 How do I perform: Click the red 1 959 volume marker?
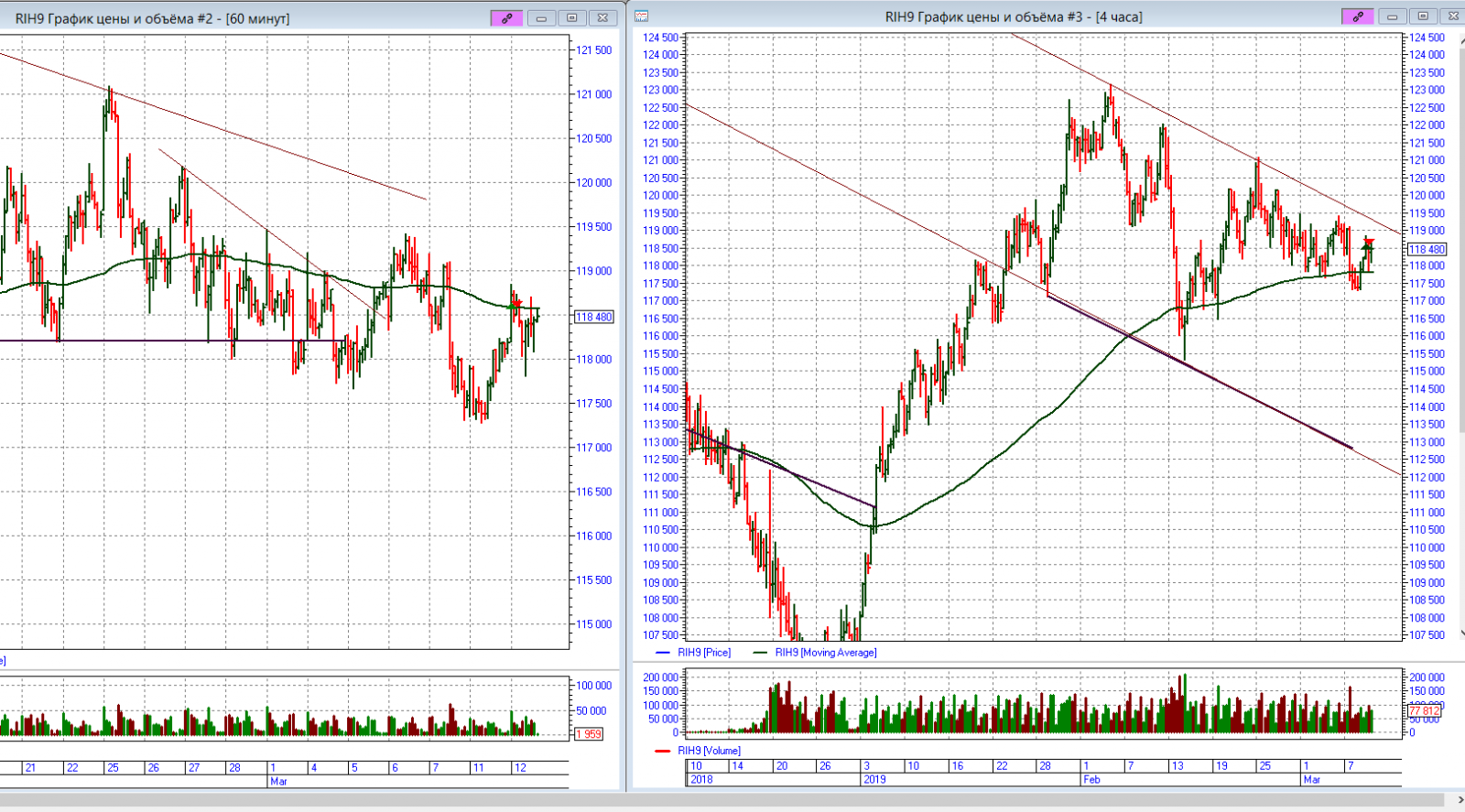(x=589, y=734)
